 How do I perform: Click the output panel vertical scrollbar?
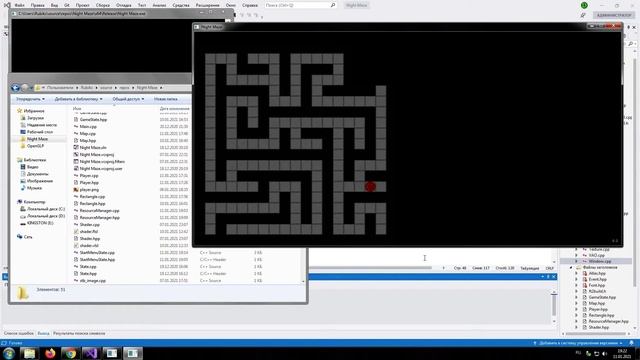[x=554, y=304]
